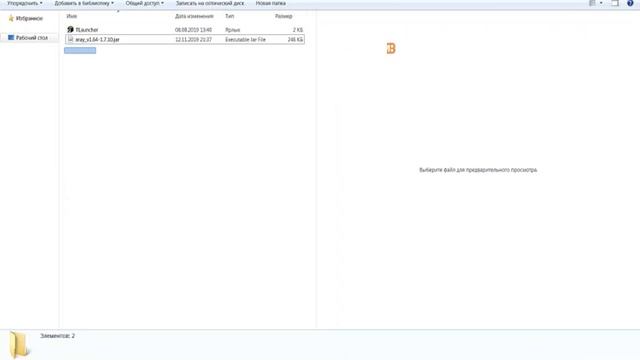Click the 246 КБ size cell
Image resolution: width=640 pixels, height=360 pixels.
296,40
